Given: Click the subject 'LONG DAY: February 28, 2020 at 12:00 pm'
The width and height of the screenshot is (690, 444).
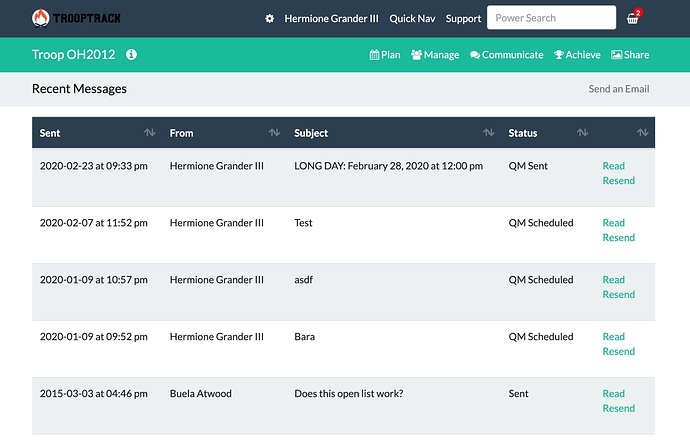Looking at the screenshot, I should coord(389,166).
